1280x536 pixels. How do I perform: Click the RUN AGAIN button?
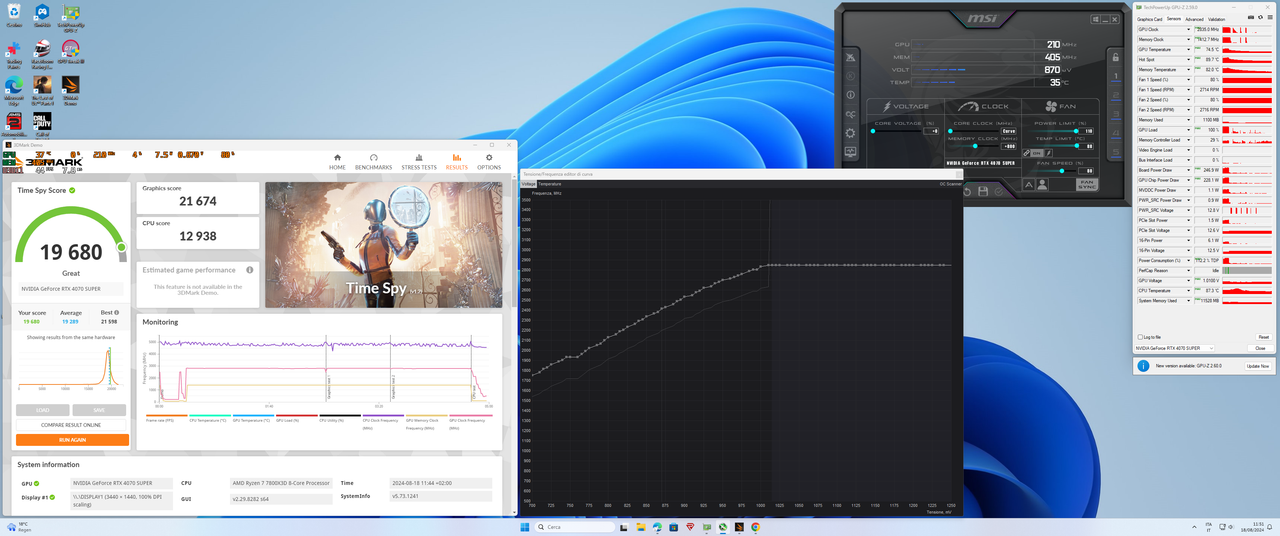[72, 440]
